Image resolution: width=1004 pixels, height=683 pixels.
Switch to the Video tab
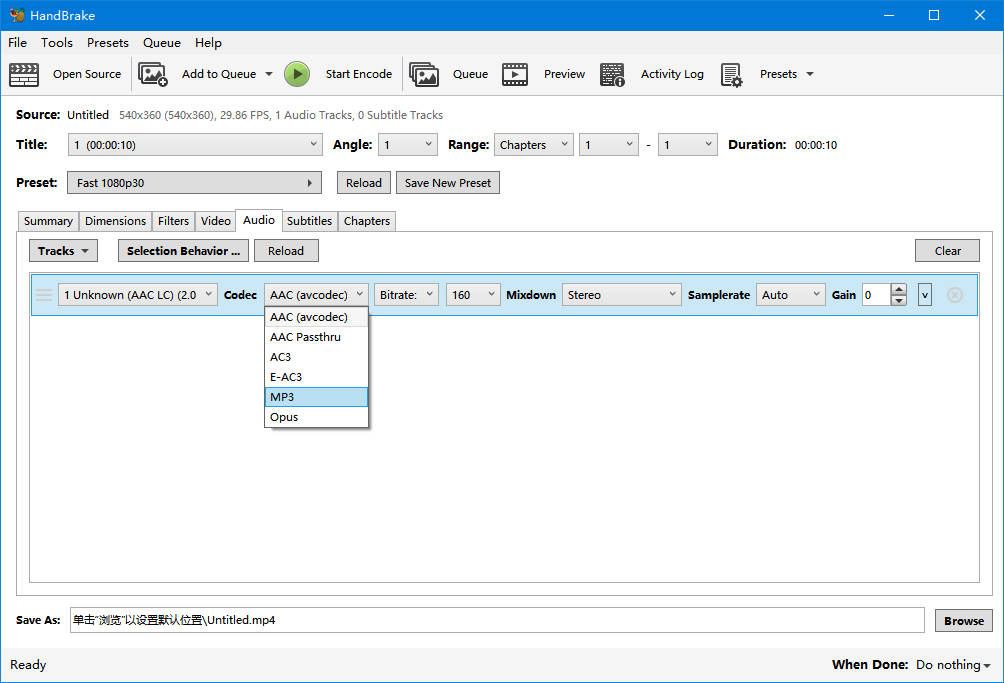coord(216,221)
